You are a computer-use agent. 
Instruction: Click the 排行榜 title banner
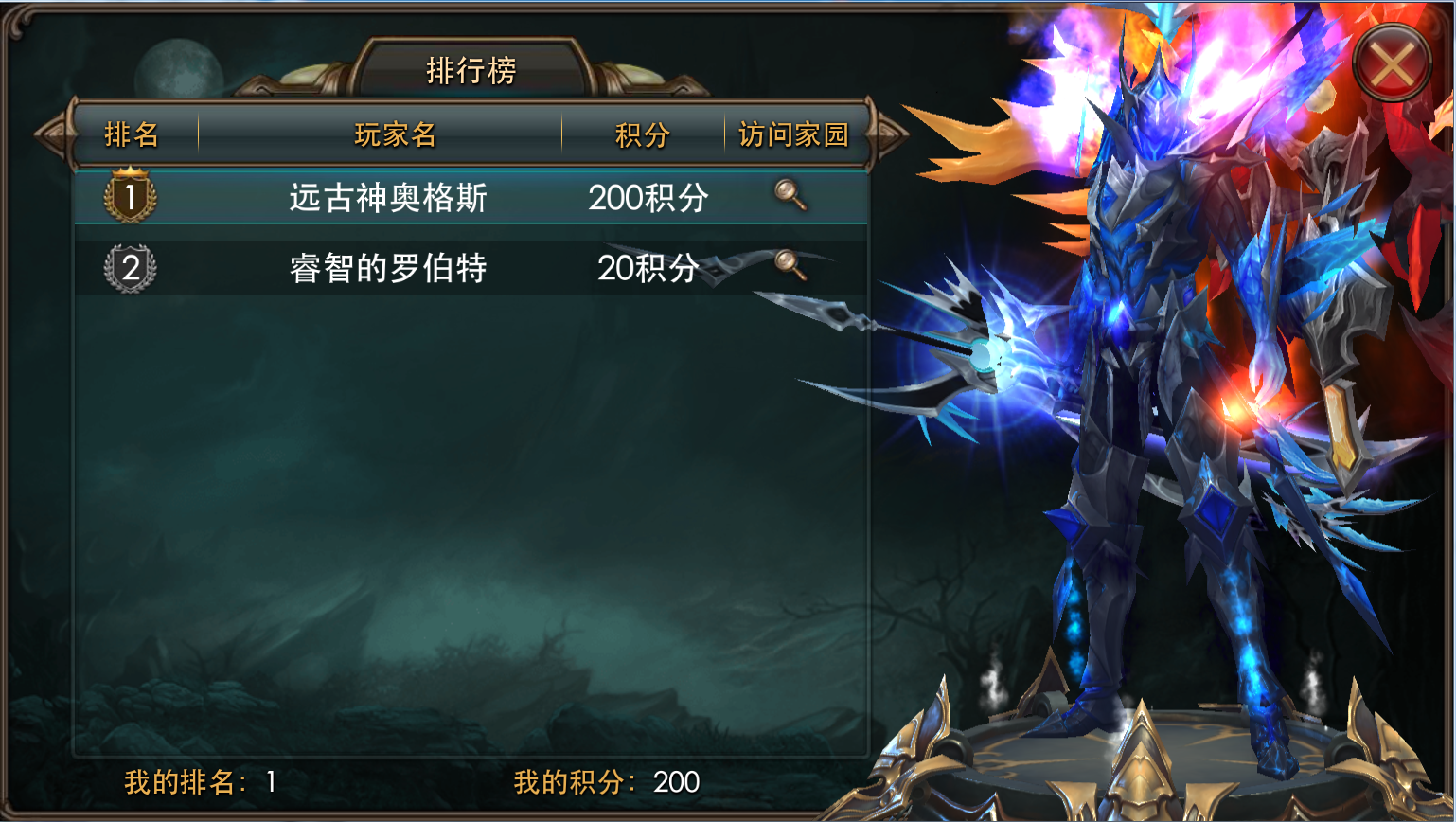pyautogui.click(x=471, y=70)
